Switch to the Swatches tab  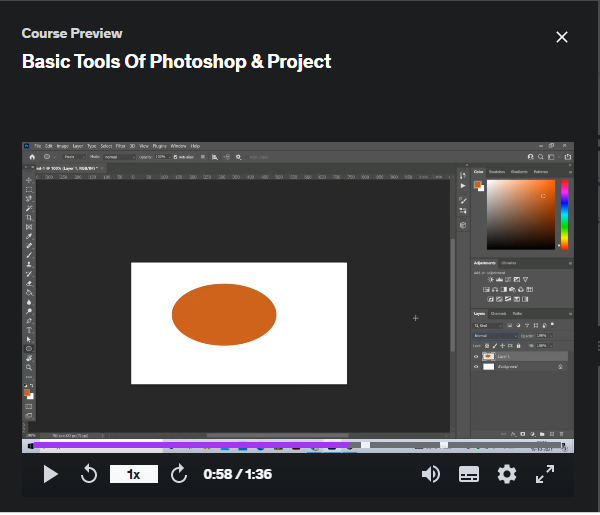[x=497, y=172]
